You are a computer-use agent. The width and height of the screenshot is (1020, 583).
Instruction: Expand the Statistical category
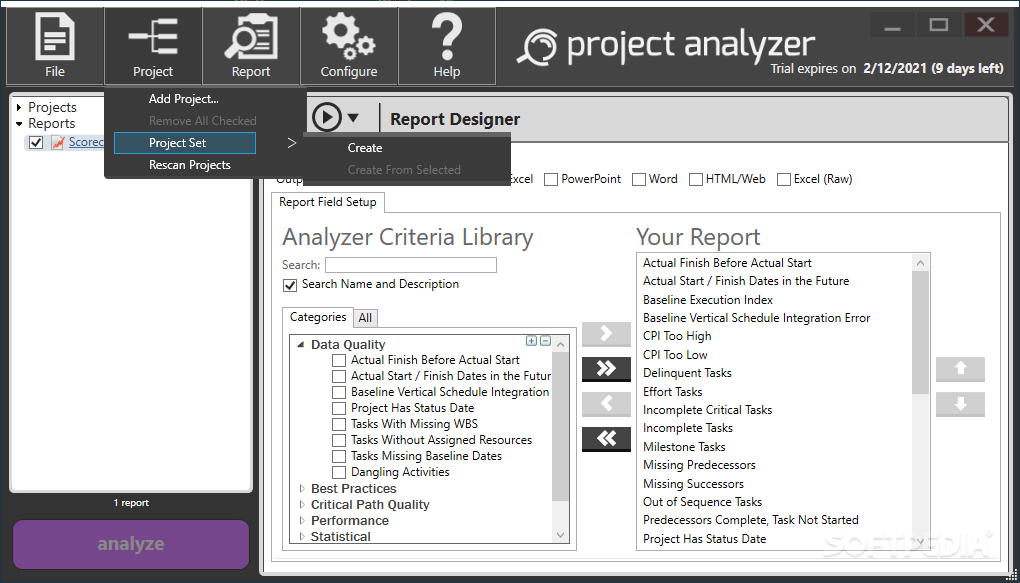[302, 536]
